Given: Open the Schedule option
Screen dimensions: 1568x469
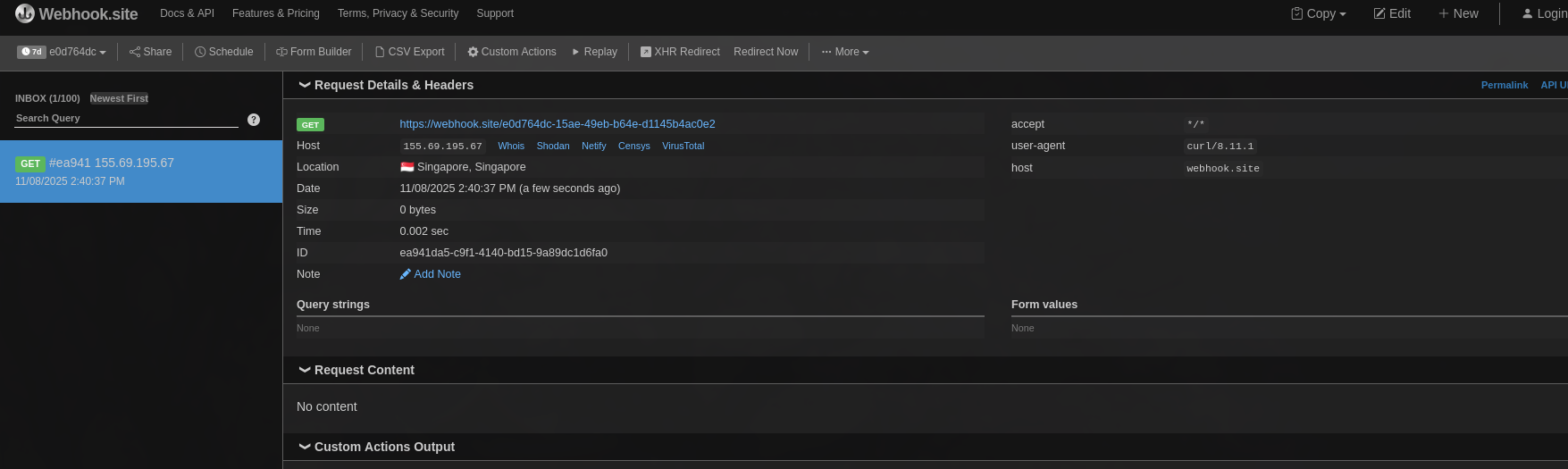Looking at the screenshot, I should 224,52.
